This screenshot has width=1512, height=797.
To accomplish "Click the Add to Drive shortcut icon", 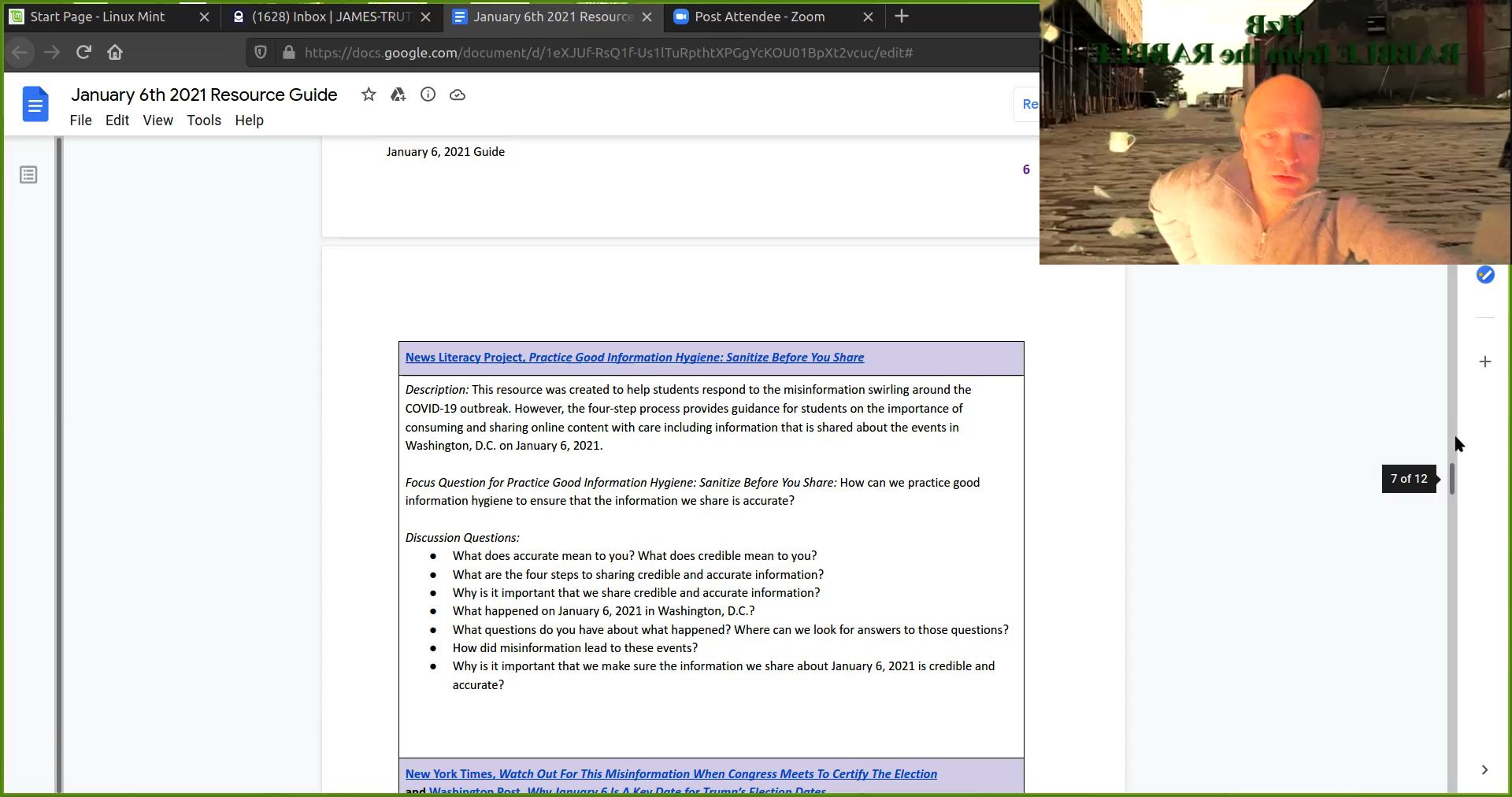I will (398, 95).
